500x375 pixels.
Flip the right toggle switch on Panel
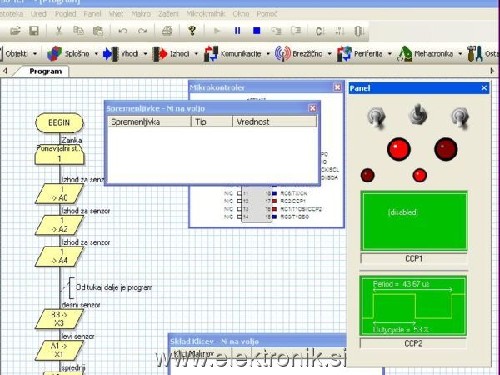pyautogui.click(x=460, y=117)
